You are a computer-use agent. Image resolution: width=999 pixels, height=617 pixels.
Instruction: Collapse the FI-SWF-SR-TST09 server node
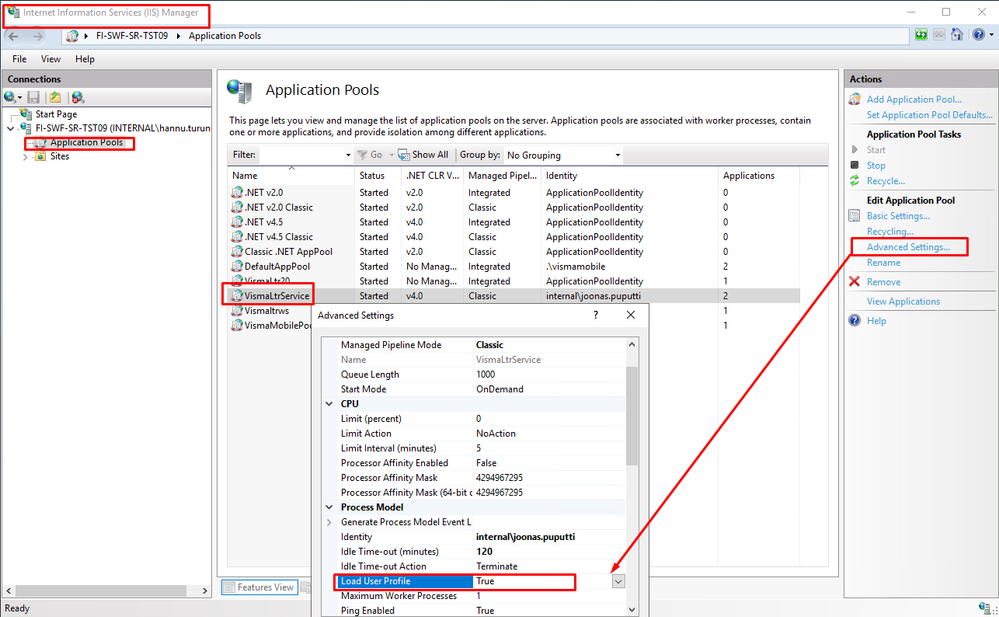click(x=10, y=129)
